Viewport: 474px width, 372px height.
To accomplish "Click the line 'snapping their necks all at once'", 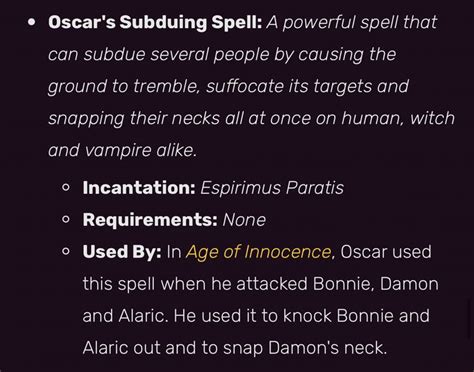I will tap(179, 119).
